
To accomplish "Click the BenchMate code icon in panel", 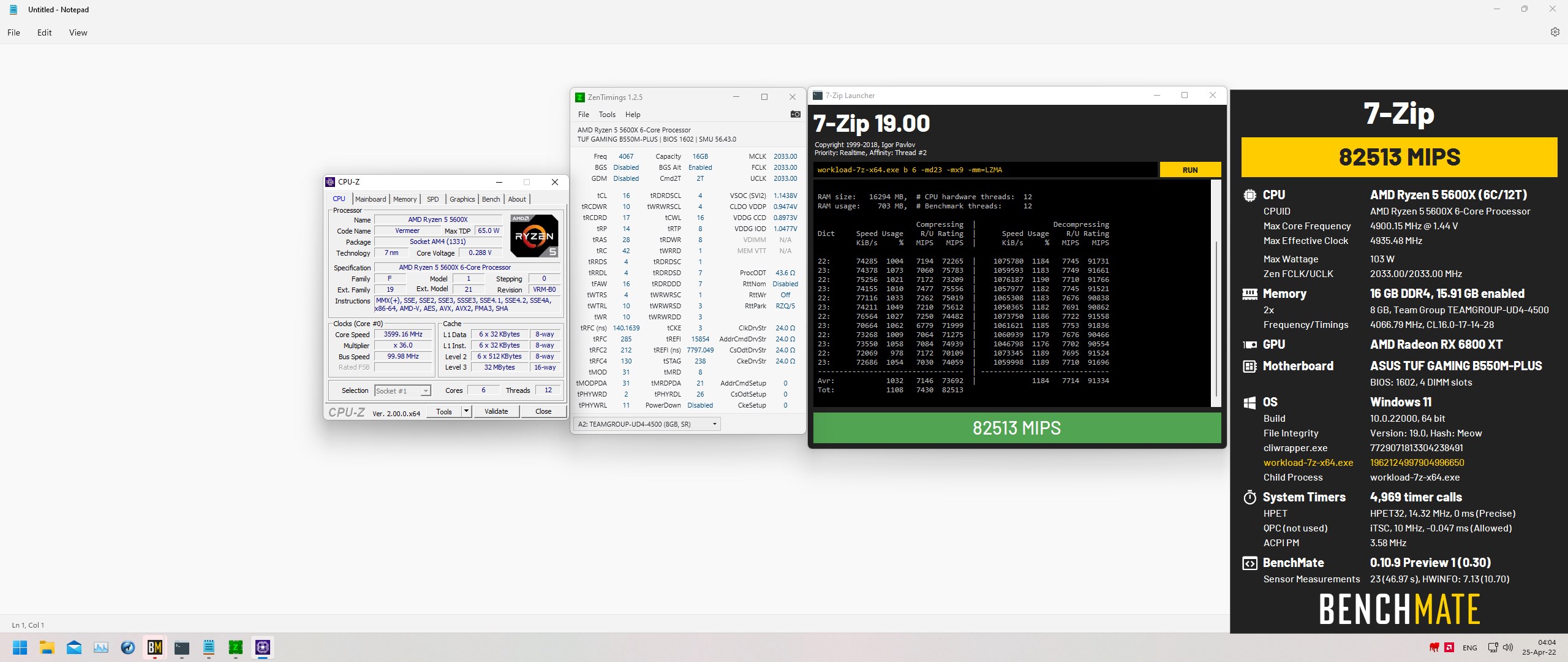I will tap(1249, 563).
